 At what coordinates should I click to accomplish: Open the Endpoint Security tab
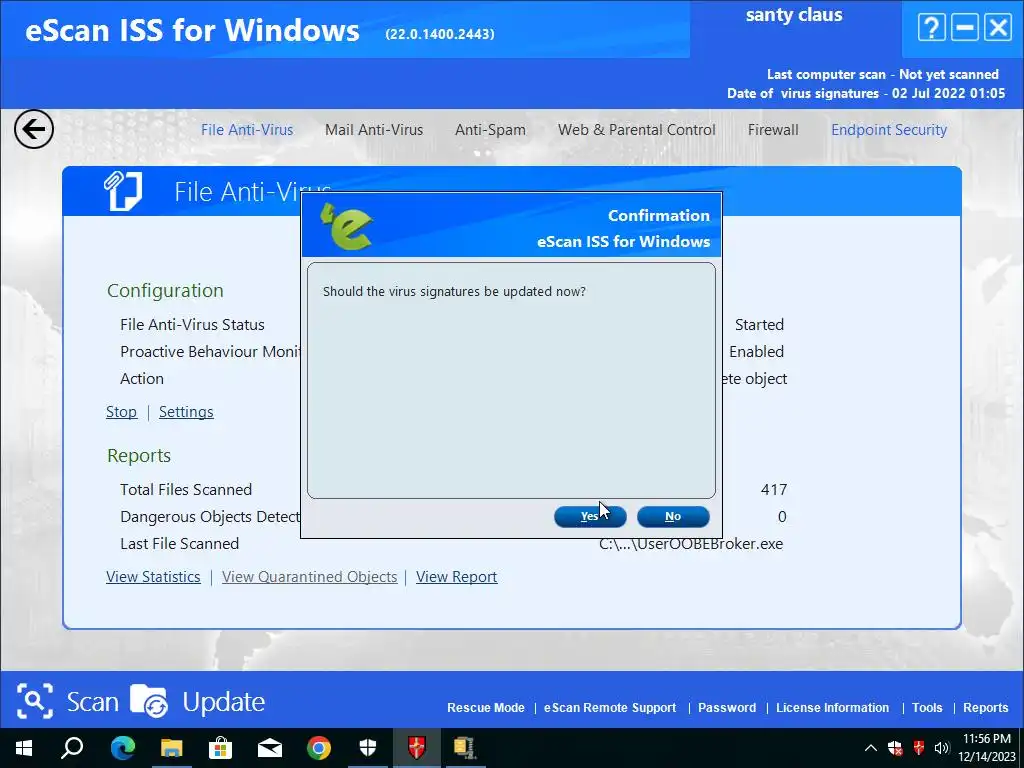889,130
